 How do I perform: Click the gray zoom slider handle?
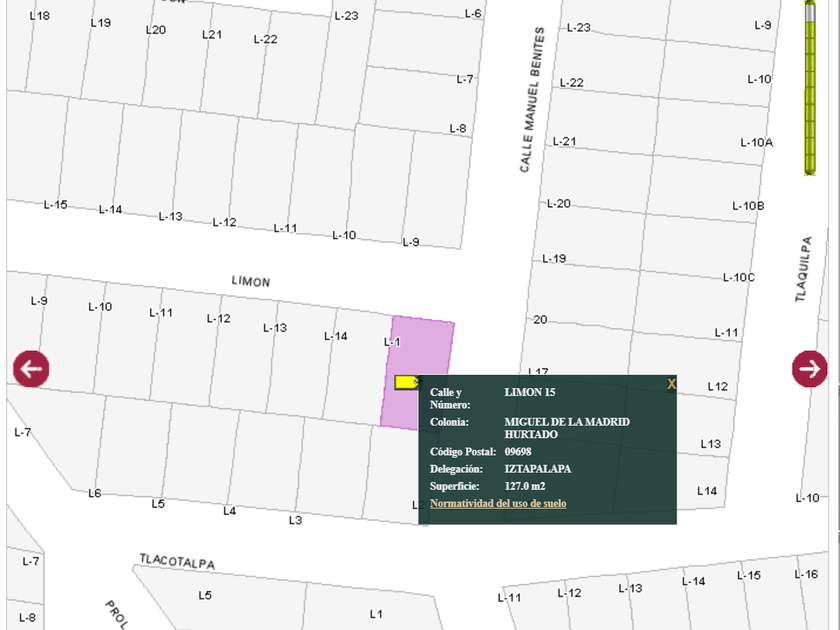click(810, 13)
